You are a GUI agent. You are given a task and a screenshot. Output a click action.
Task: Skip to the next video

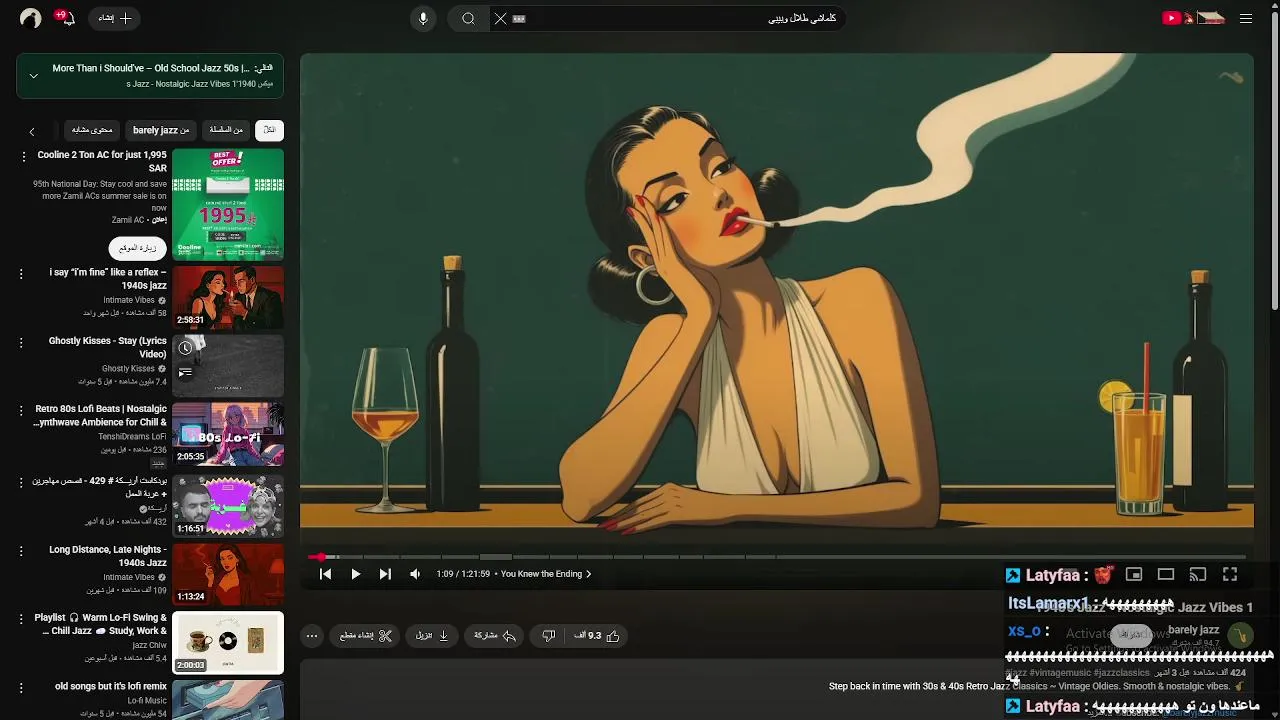385,574
